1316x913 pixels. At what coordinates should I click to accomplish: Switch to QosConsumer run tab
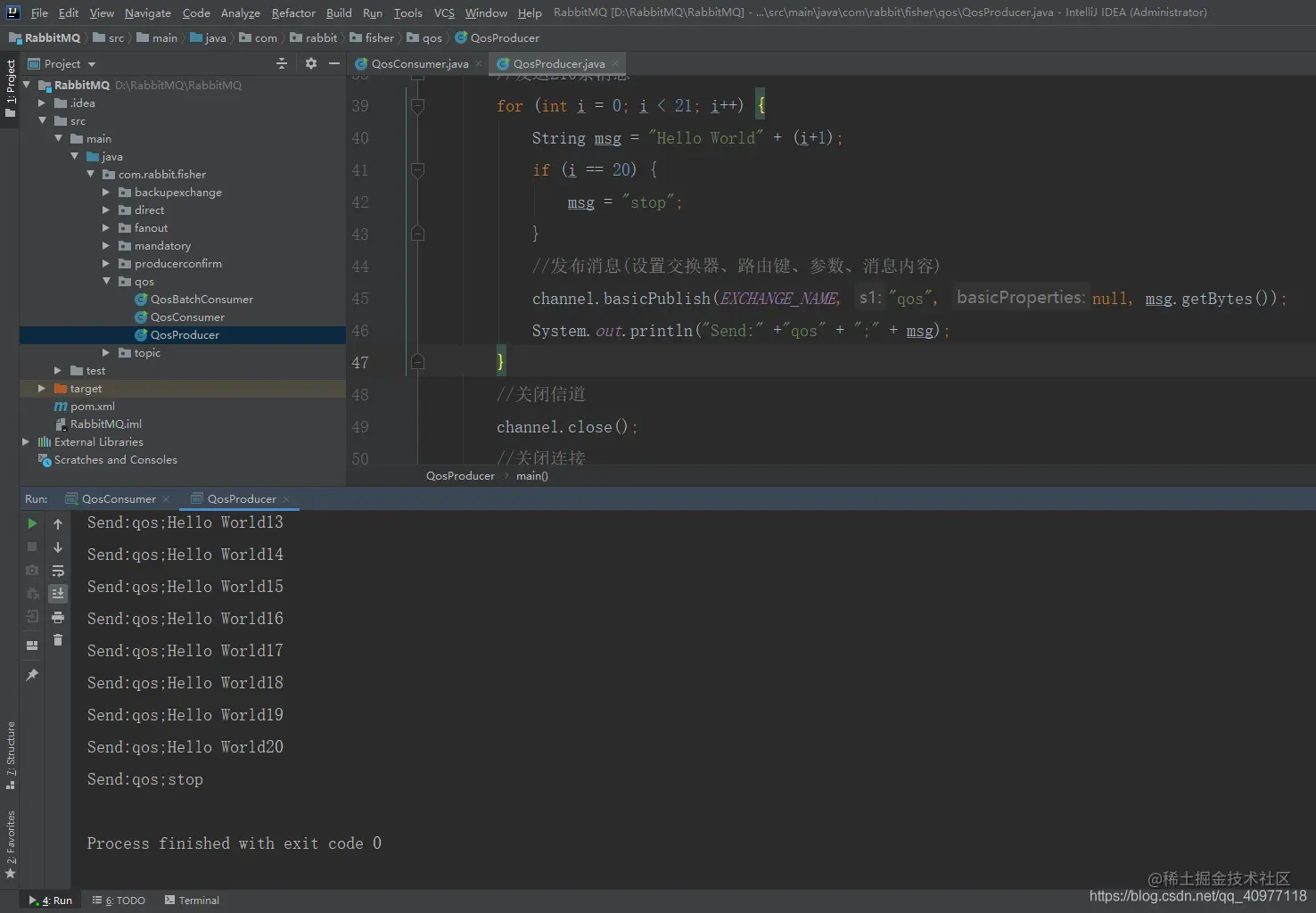[119, 498]
